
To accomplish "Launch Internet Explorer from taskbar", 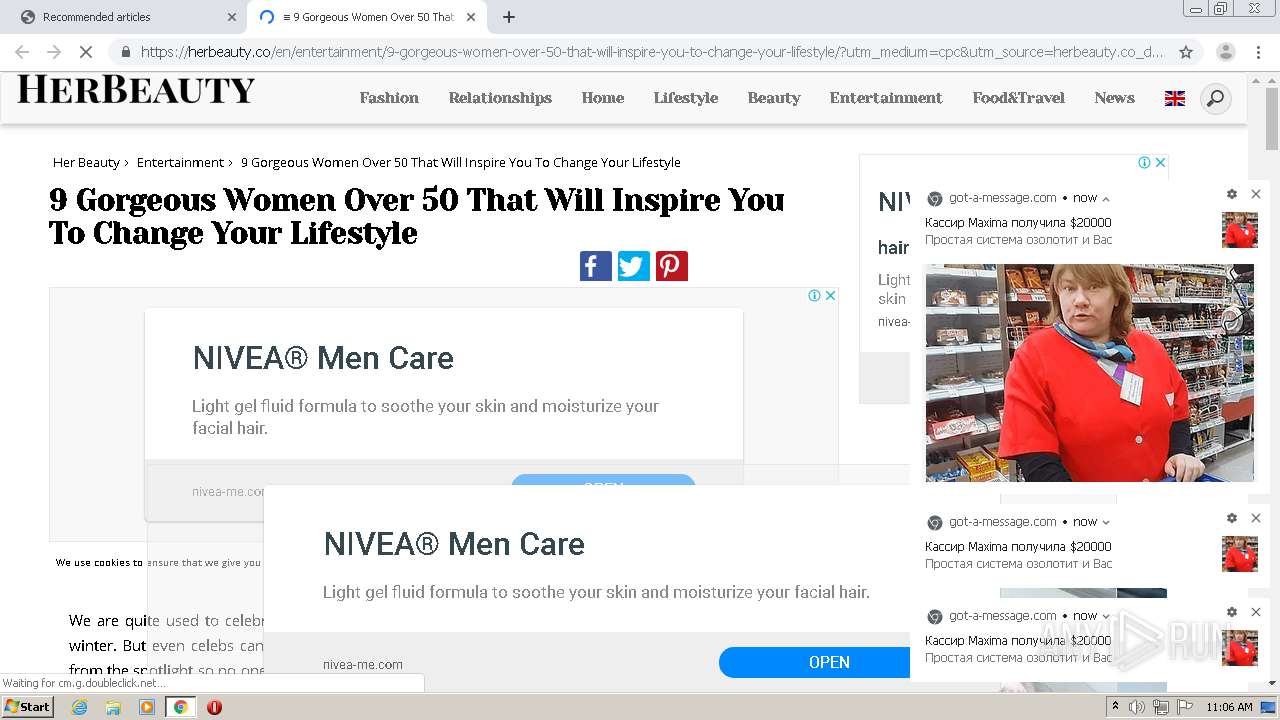I will click(x=80, y=707).
